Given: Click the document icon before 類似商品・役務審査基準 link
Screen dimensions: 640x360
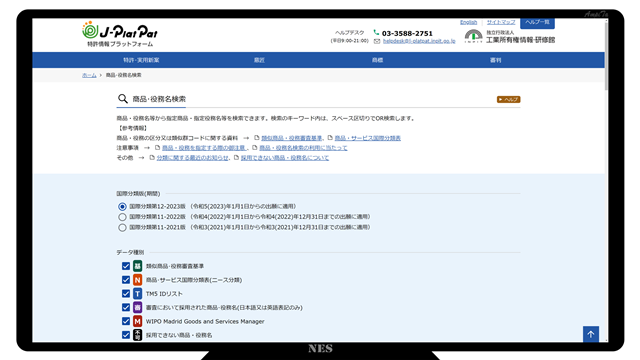Looking at the screenshot, I should (x=257, y=138).
